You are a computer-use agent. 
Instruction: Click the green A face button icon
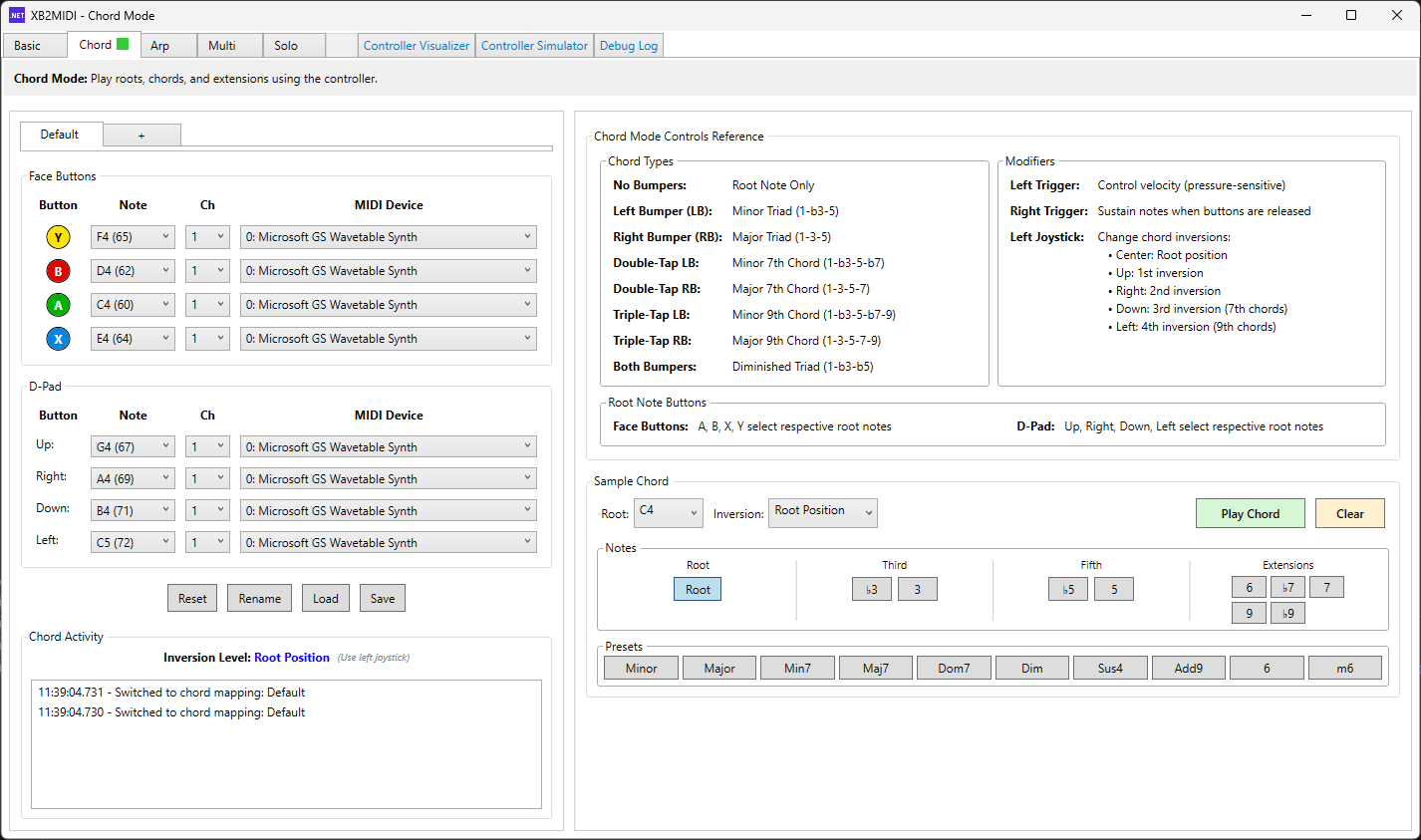tap(58, 305)
